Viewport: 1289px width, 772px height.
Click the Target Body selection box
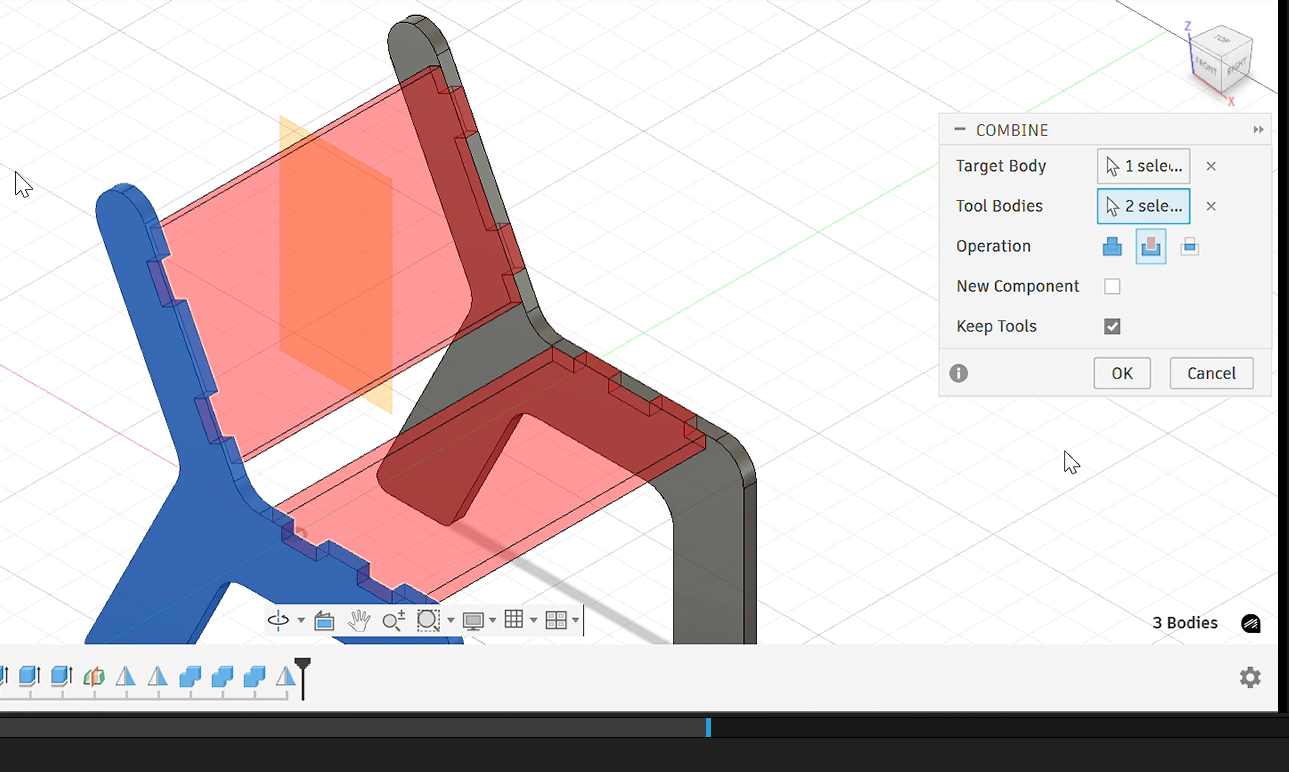pos(1143,166)
